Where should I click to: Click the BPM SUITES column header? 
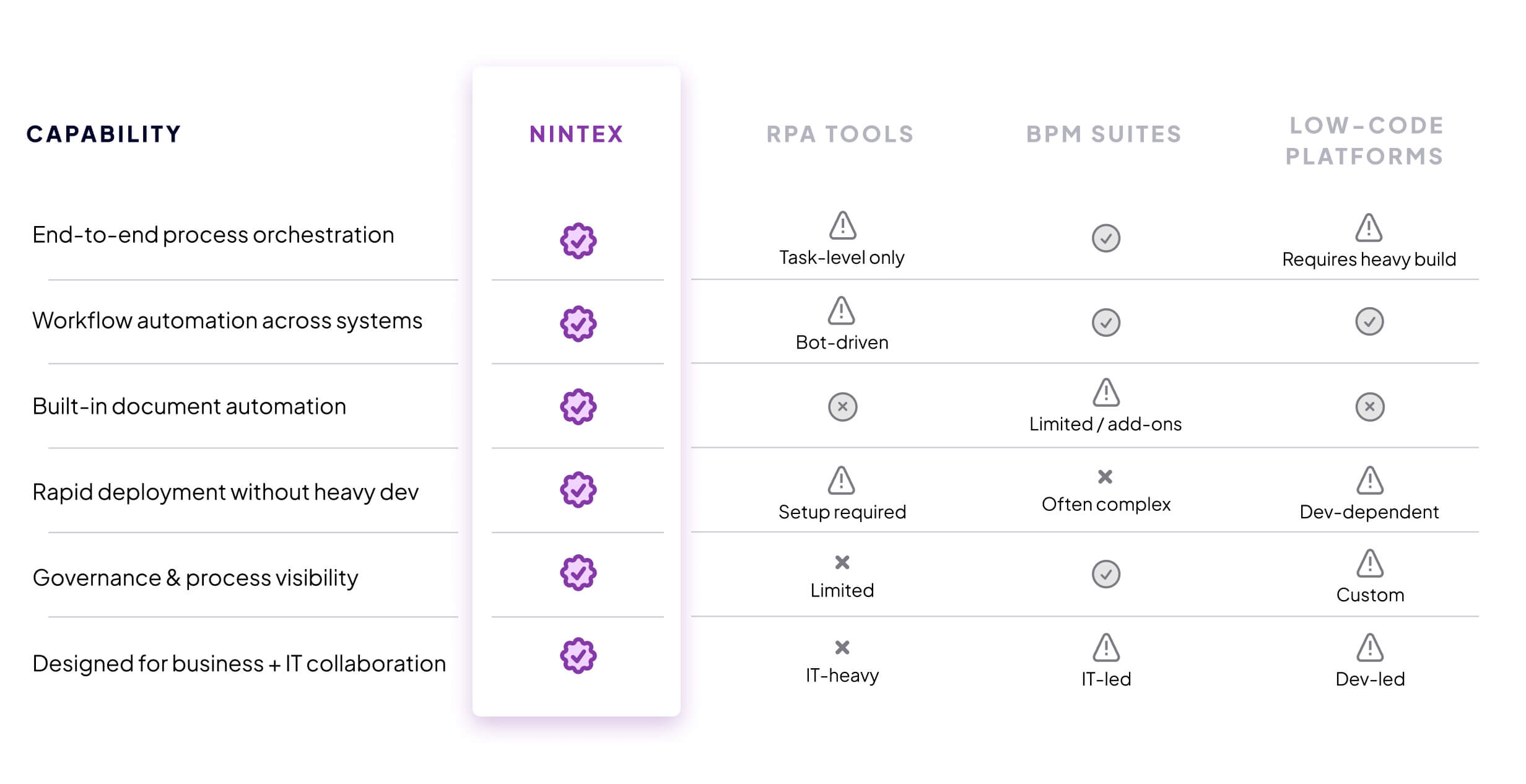tap(1104, 134)
